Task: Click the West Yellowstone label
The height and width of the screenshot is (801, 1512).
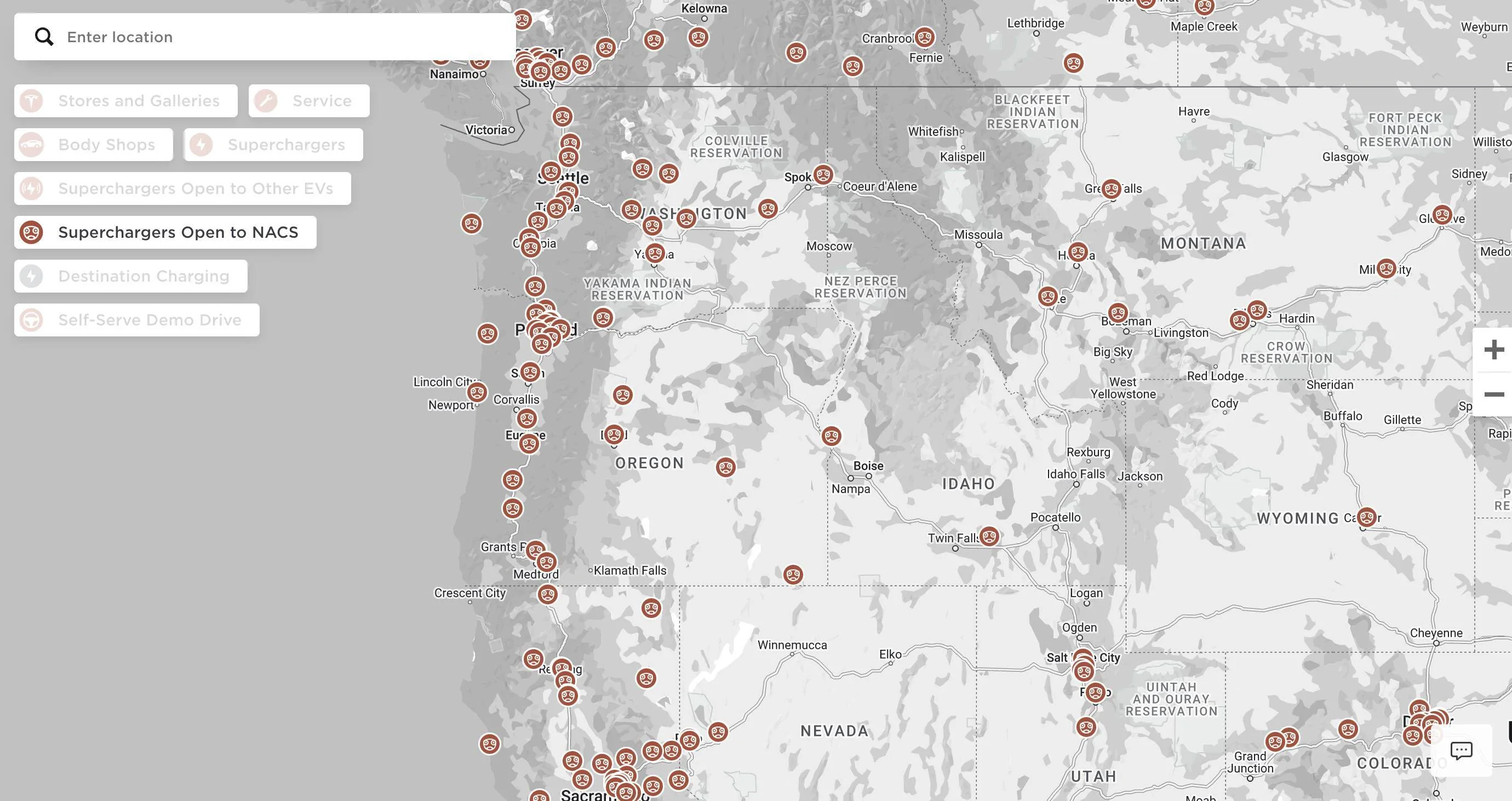Action: coord(1123,388)
